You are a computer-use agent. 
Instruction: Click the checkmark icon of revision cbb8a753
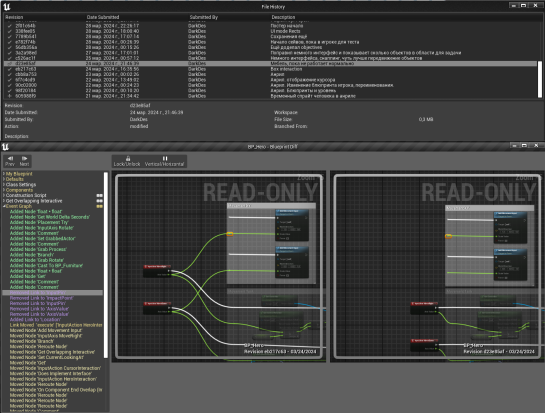pyautogui.click(x=9, y=74)
